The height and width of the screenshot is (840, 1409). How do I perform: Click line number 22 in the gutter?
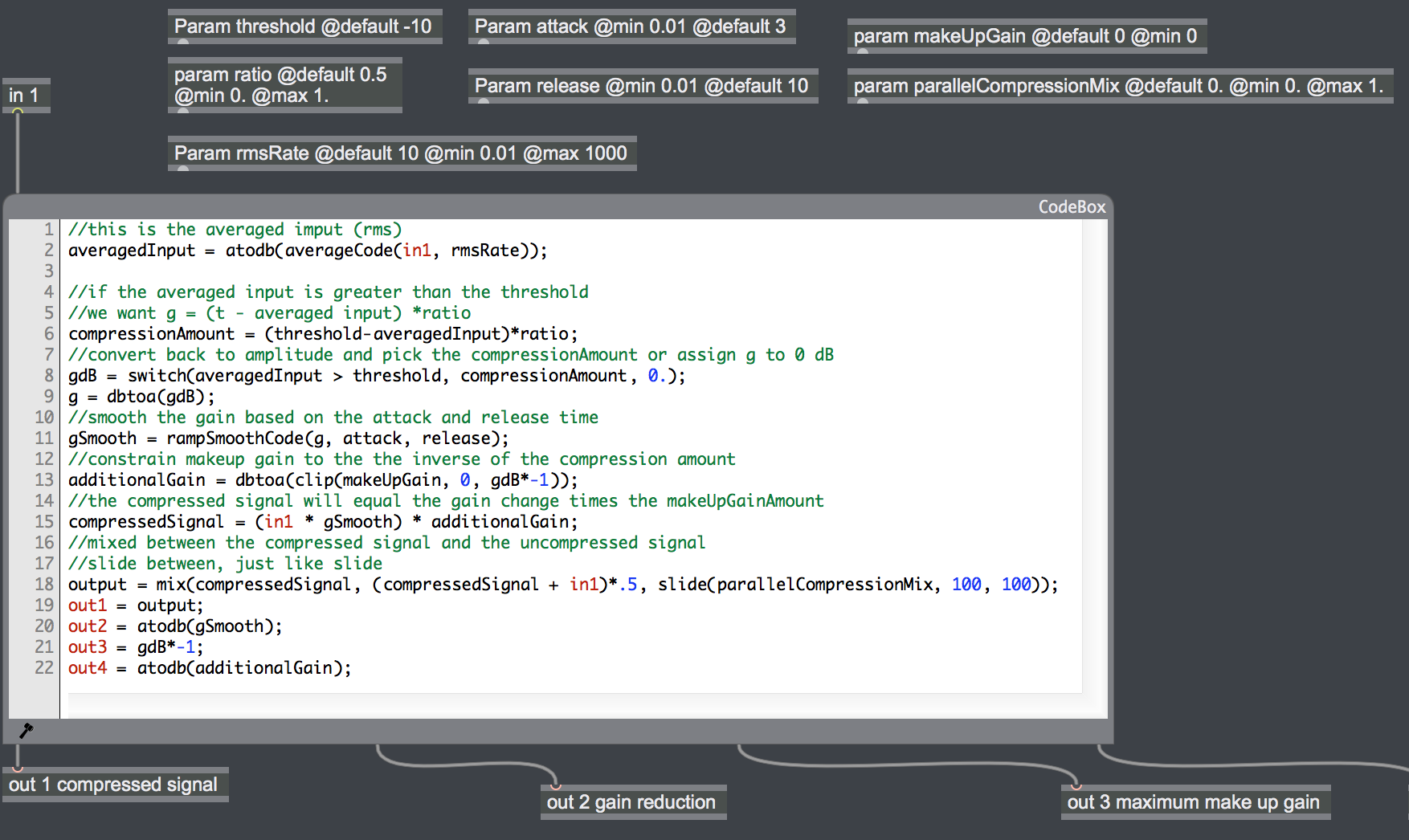pos(44,668)
